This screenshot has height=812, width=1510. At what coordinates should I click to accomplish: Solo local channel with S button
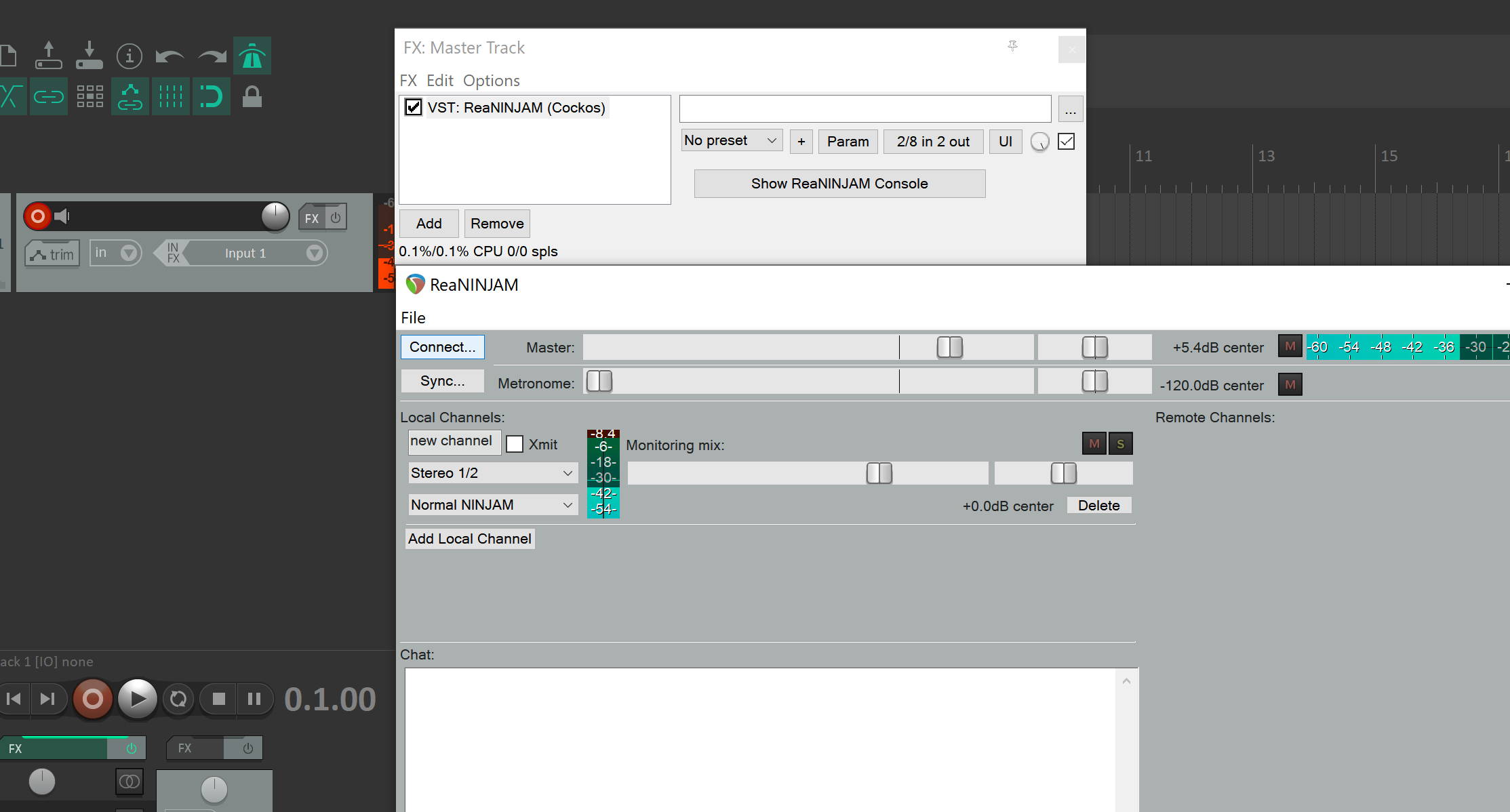1120,444
